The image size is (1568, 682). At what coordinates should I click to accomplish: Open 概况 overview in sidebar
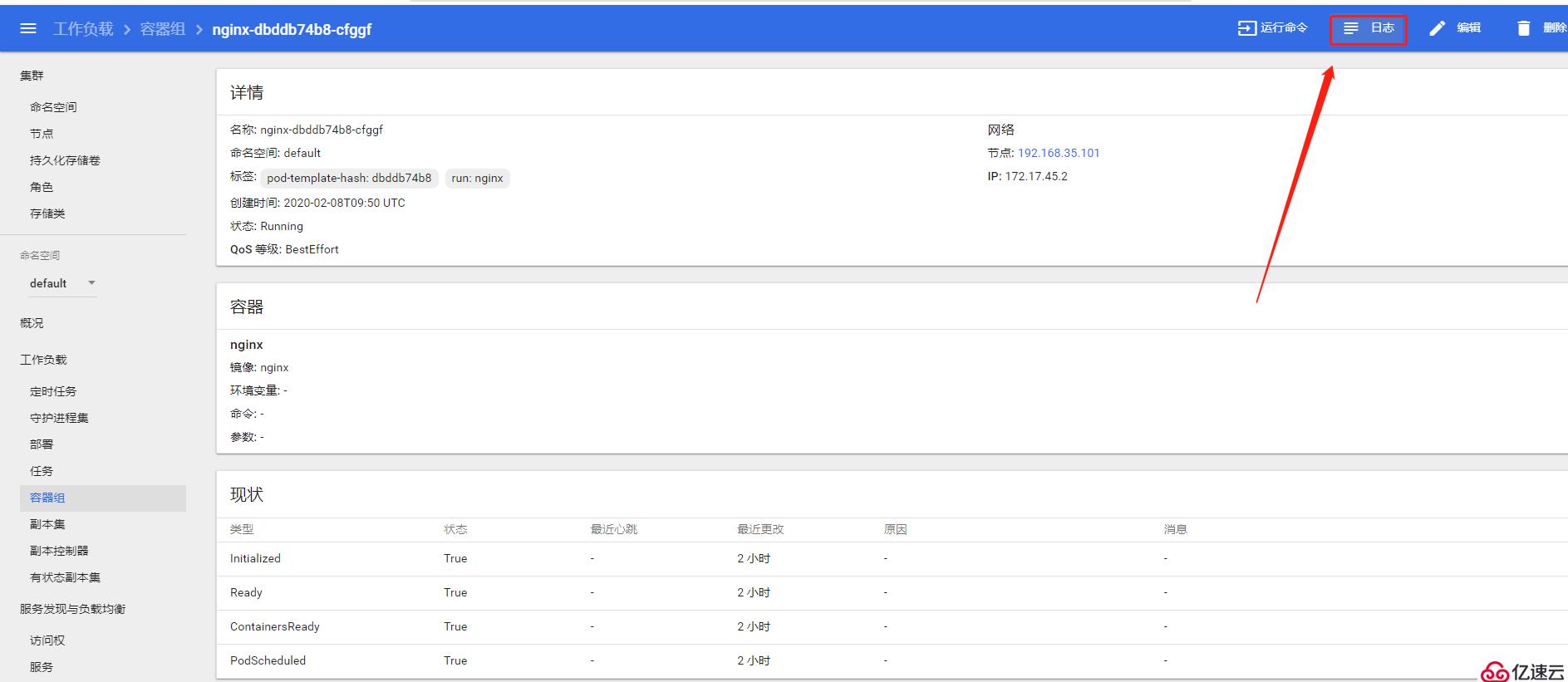pos(32,323)
